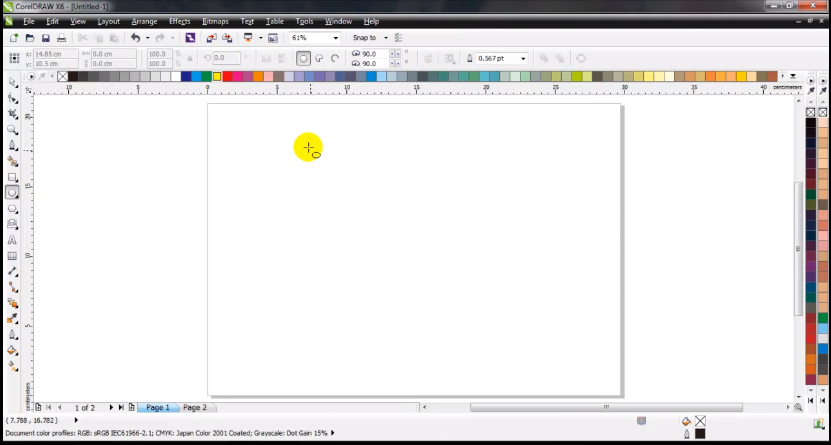The height and width of the screenshot is (445, 831).
Task: Expand the application launcher dropdown arrow
Action: (260, 38)
